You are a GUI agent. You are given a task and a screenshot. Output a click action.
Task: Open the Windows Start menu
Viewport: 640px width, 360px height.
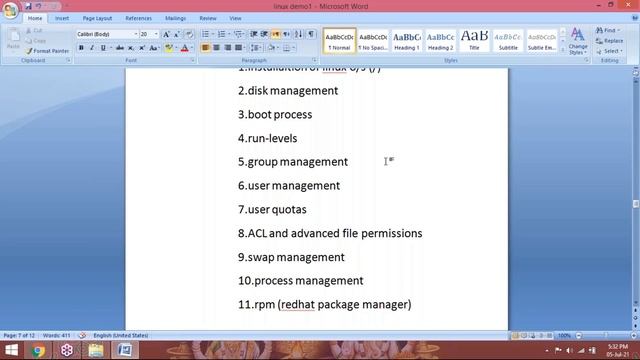point(11,350)
